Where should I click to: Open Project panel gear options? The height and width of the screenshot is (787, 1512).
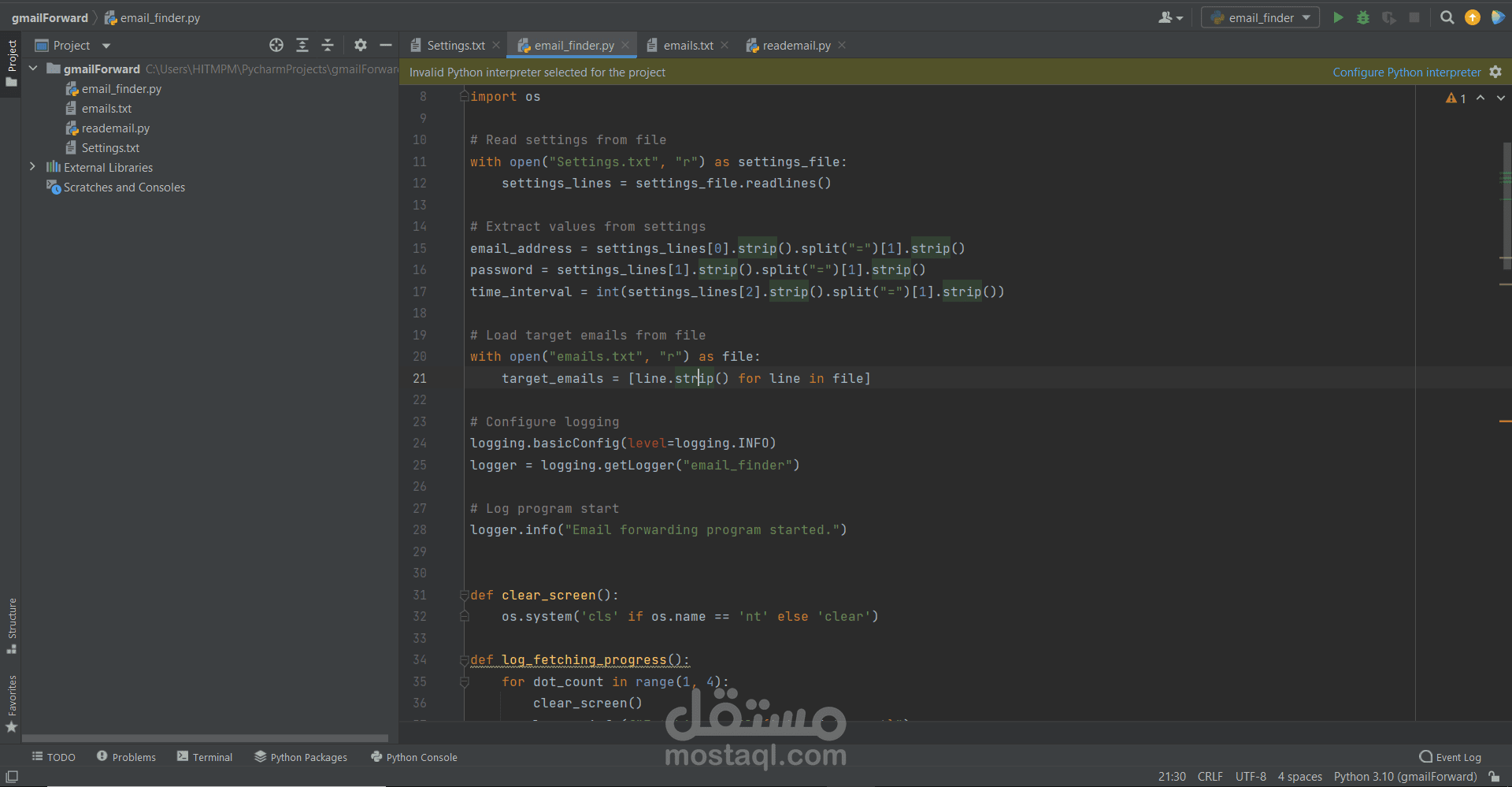pos(361,46)
